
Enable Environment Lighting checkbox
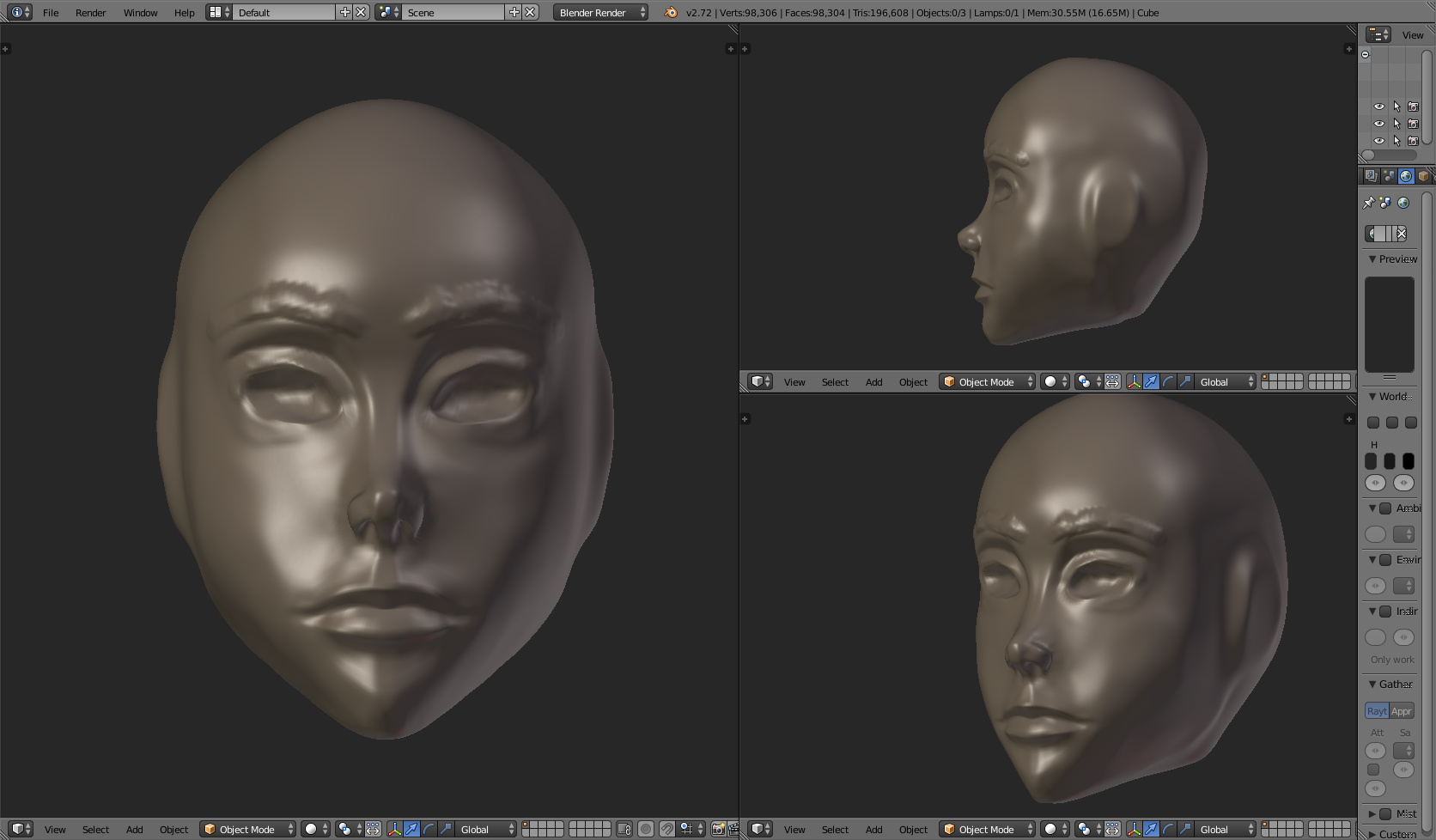[x=1385, y=559]
